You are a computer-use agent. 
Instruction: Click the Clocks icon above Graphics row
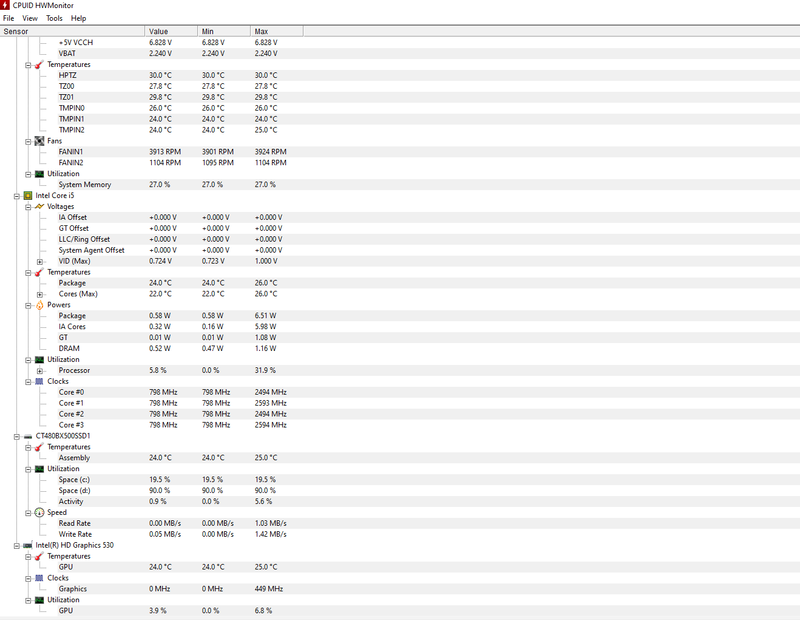(x=39, y=578)
